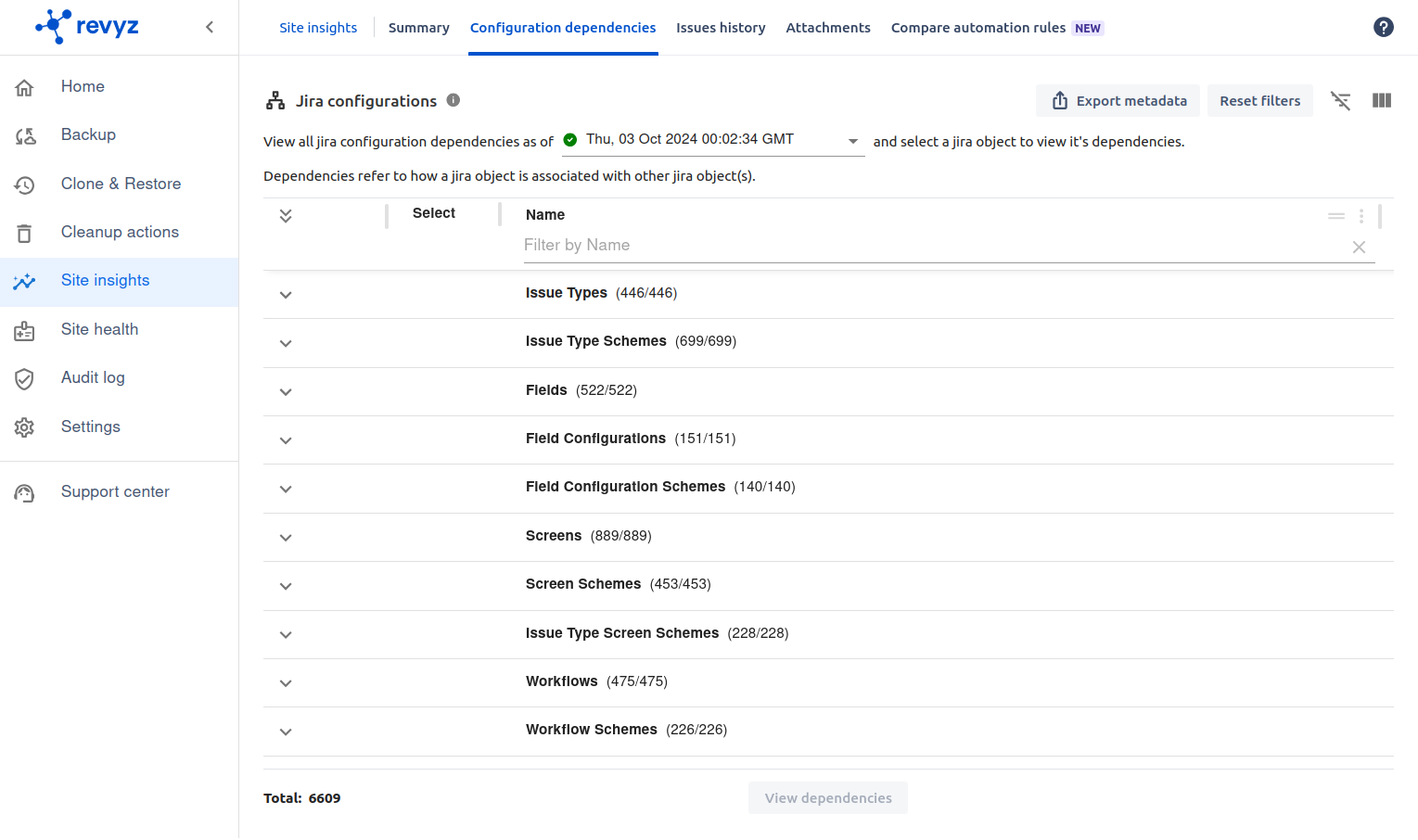Click the Workflows (475/475) row text
This screenshot has height=840, width=1418.
596,681
